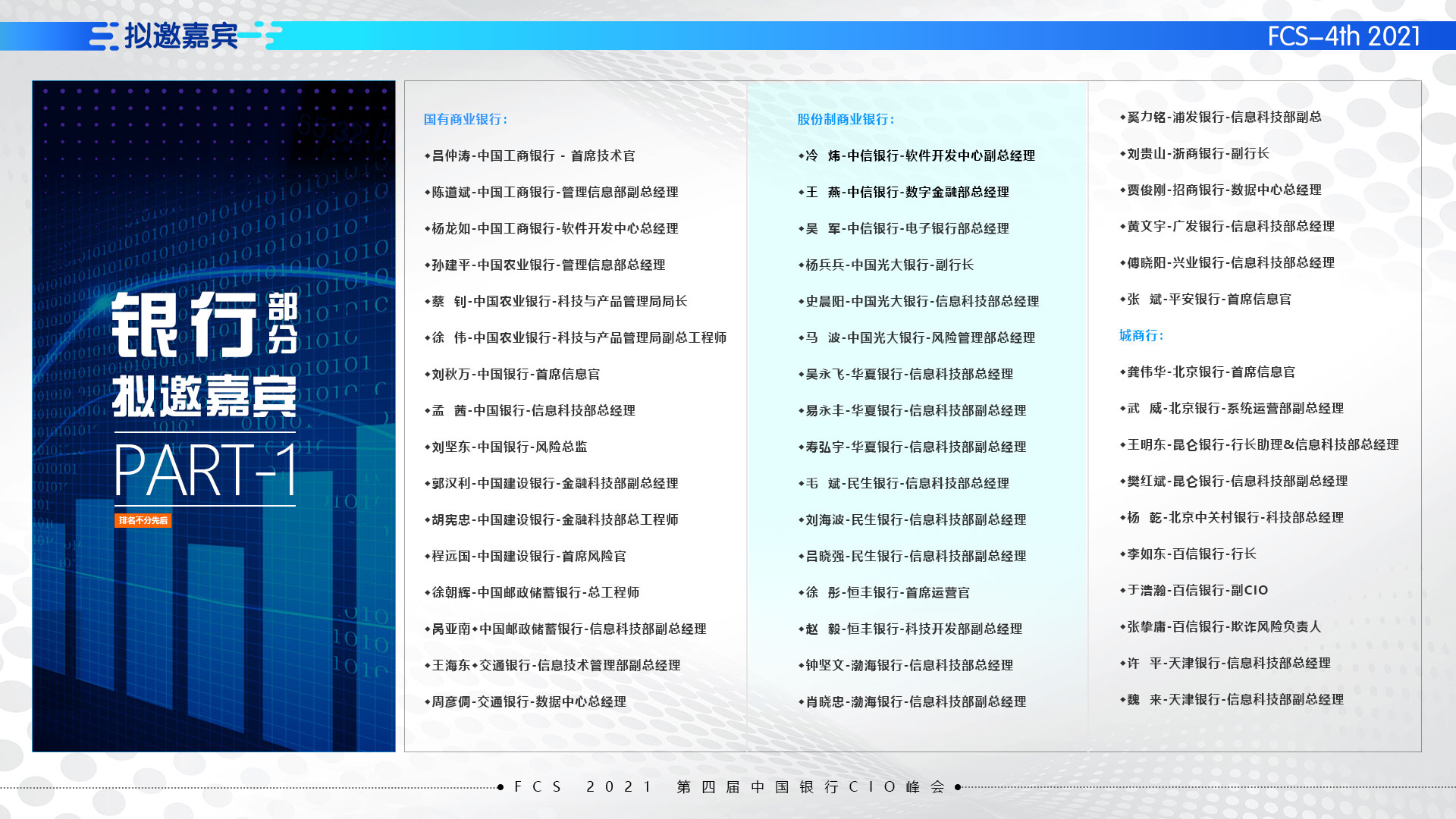Screen dimensions: 1456x819
Task: Click 龚伟华-北京银行-首席信息官 entry
Action: coord(1207,372)
